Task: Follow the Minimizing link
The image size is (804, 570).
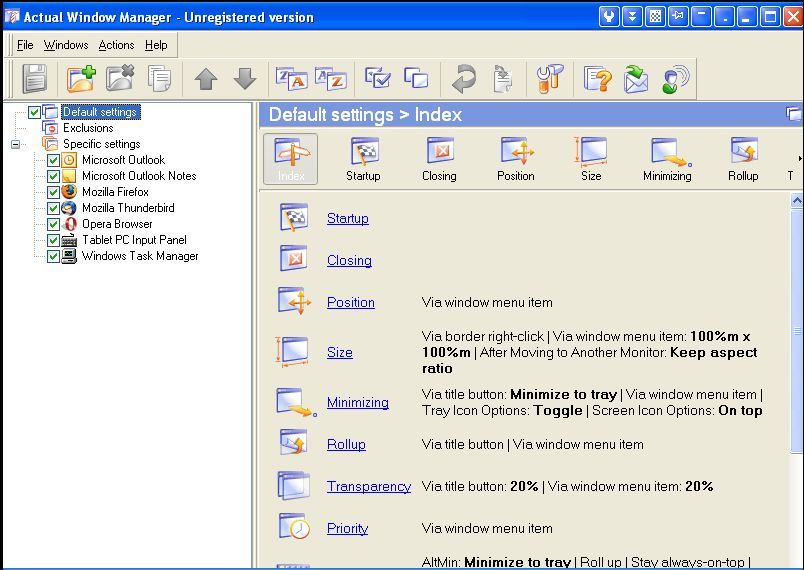Action: coord(358,403)
